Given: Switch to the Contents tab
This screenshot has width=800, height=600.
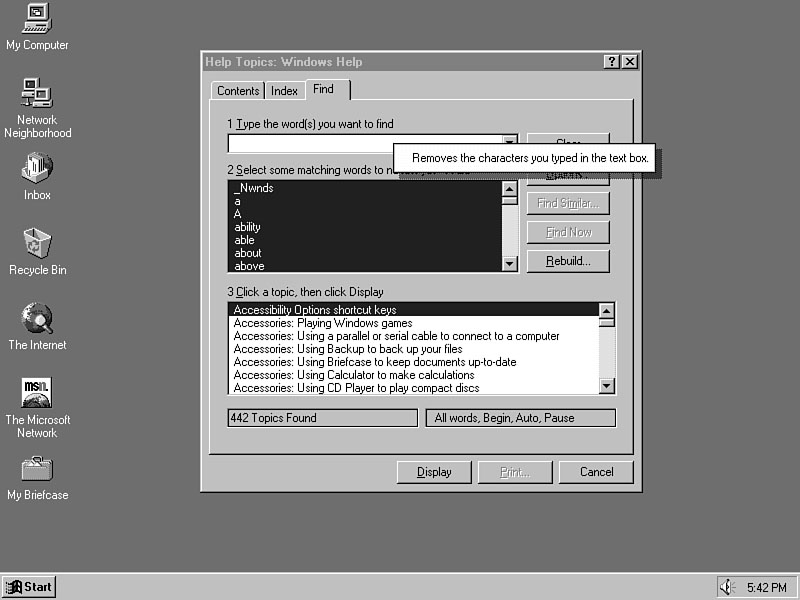Looking at the screenshot, I should [x=238, y=91].
